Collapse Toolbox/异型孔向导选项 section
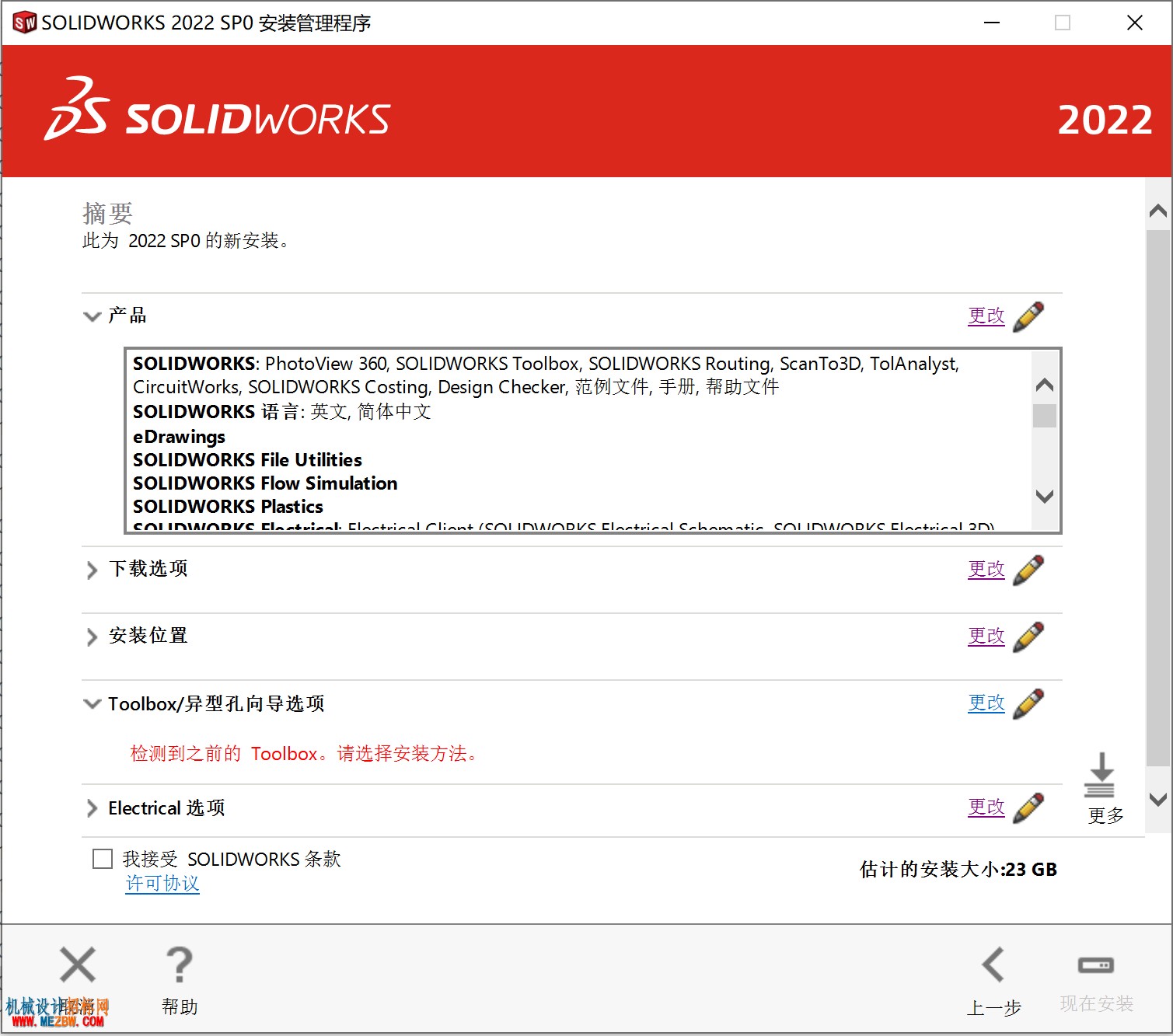1173x1036 pixels. point(93,703)
